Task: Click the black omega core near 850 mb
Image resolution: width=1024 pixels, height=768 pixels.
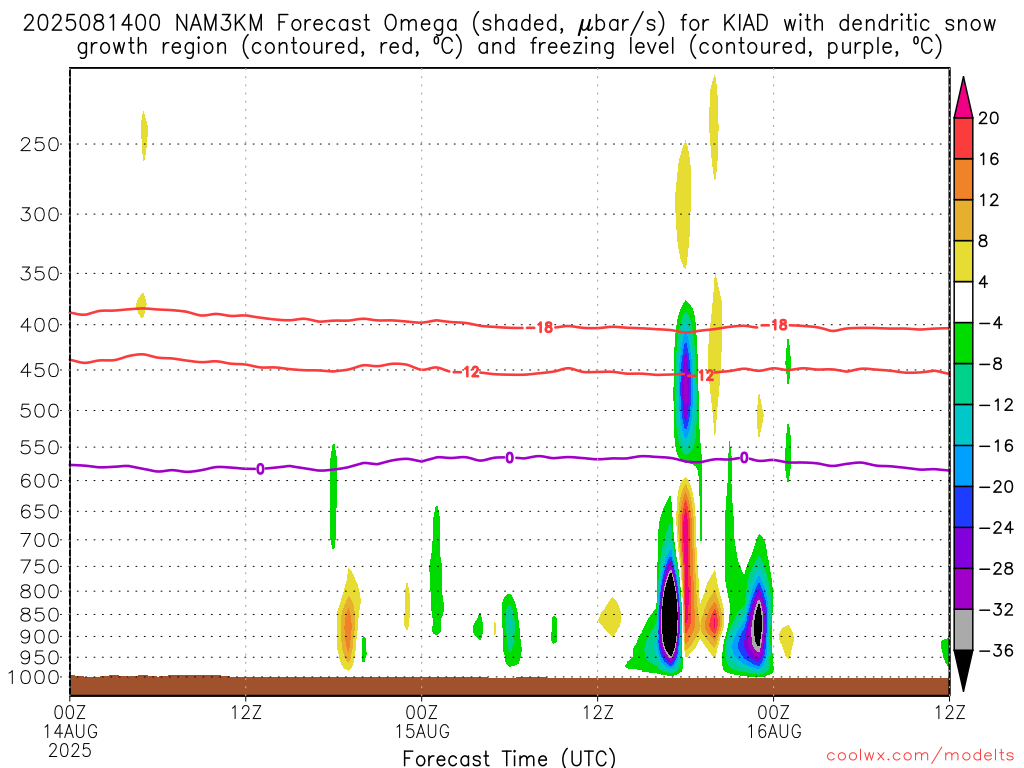Action: point(669,613)
